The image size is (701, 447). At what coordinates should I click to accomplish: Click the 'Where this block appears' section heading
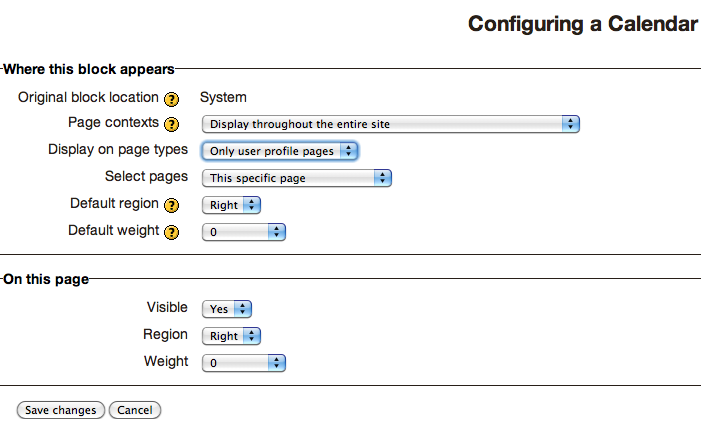tap(89, 69)
